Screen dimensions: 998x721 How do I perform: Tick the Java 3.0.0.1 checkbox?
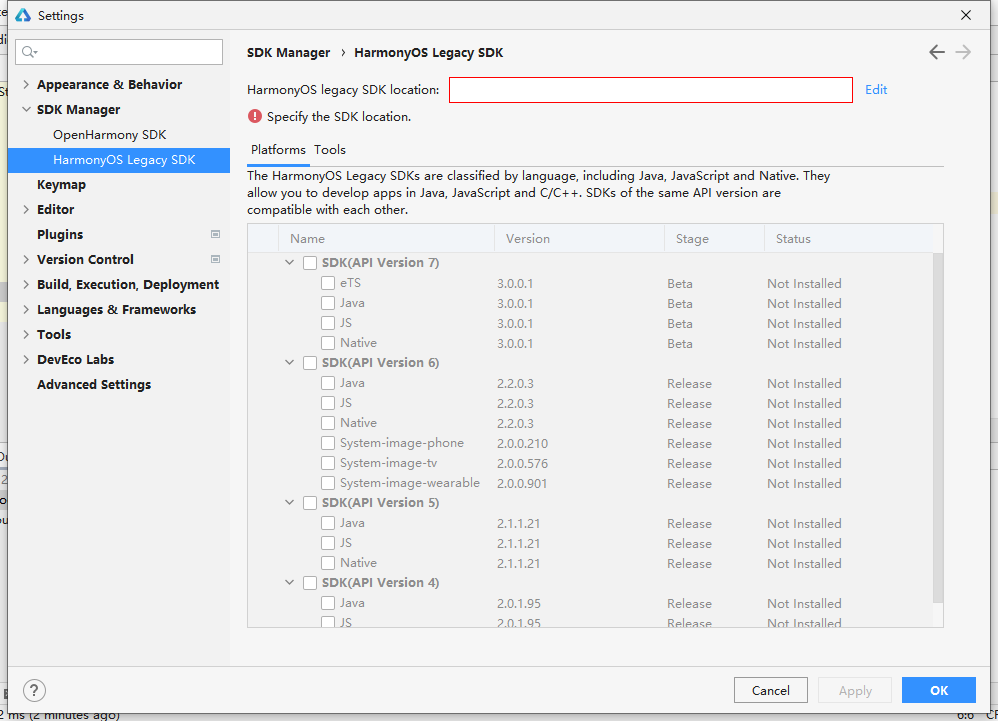click(x=328, y=303)
